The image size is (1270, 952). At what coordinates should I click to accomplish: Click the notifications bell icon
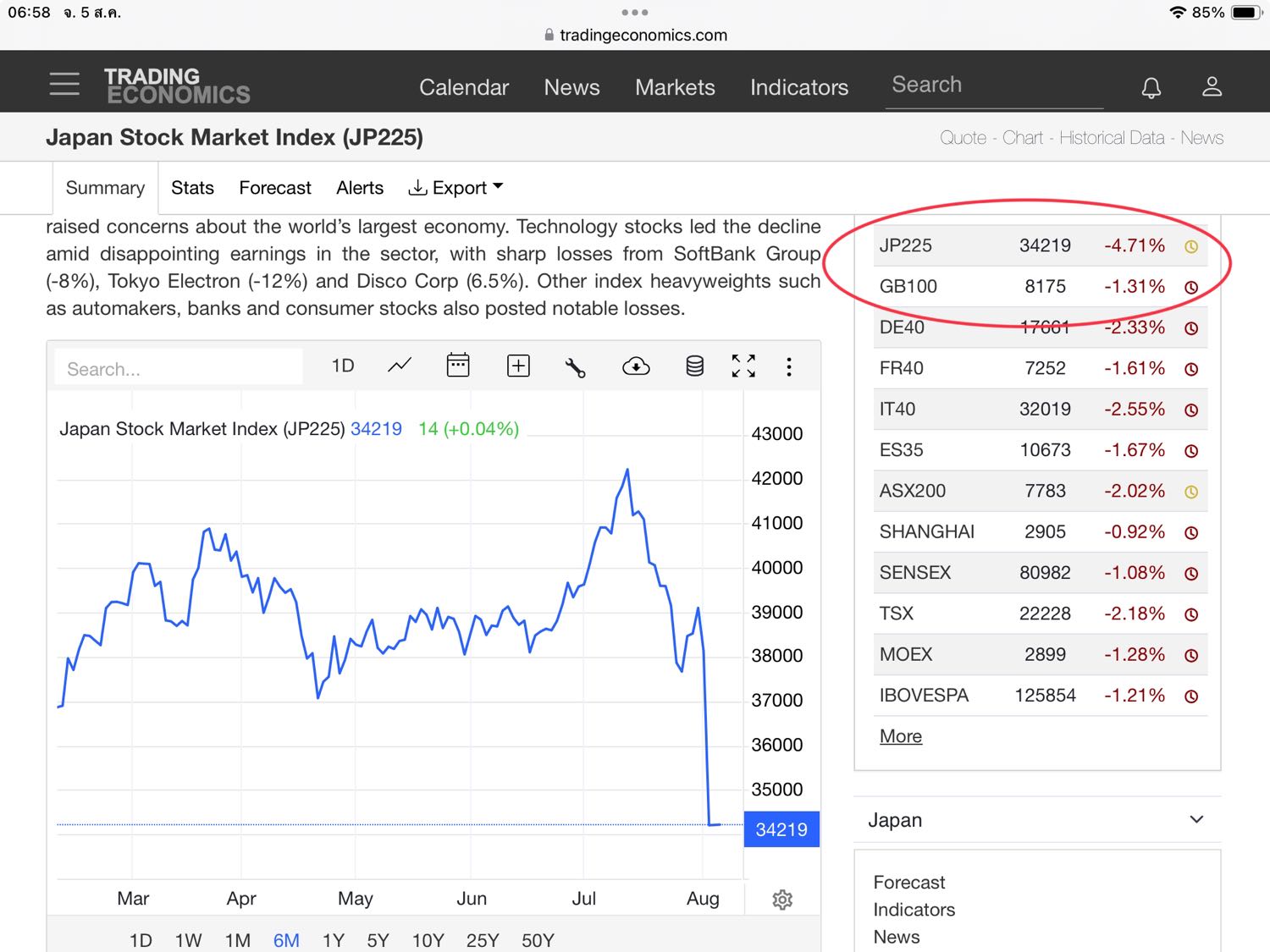(1151, 87)
